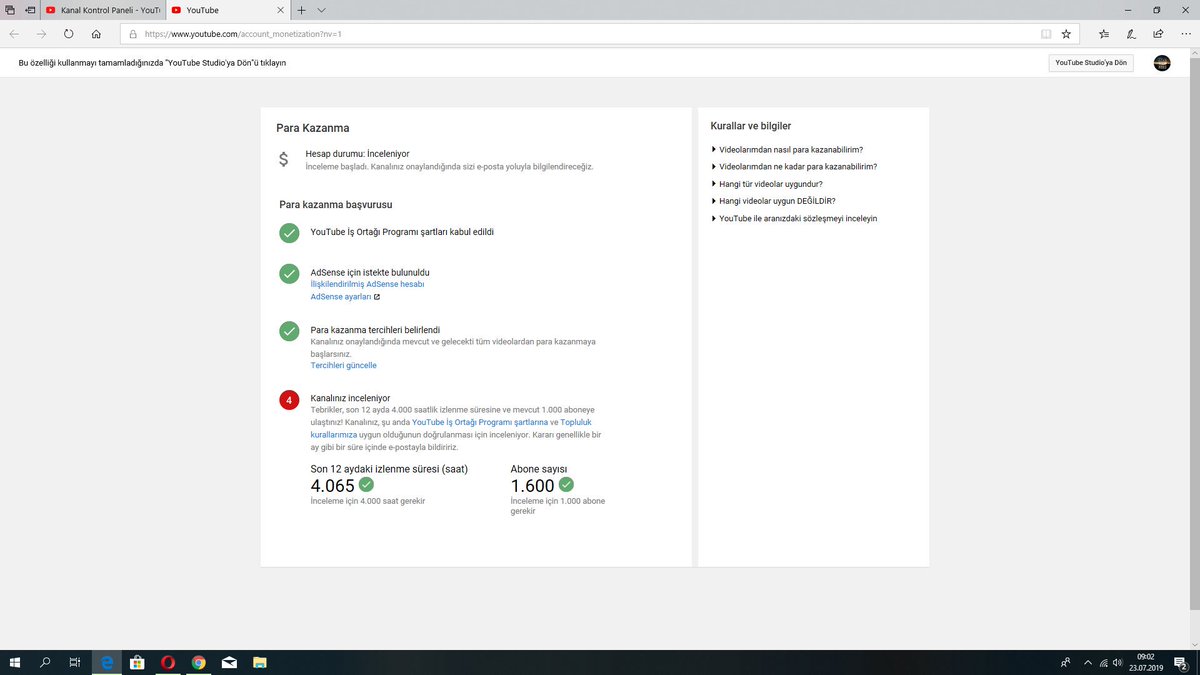Go to browser home page icon
Image resolution: width=1200 pixels, height=675 pixels.
pyautogui.click(x=96, y=33)
